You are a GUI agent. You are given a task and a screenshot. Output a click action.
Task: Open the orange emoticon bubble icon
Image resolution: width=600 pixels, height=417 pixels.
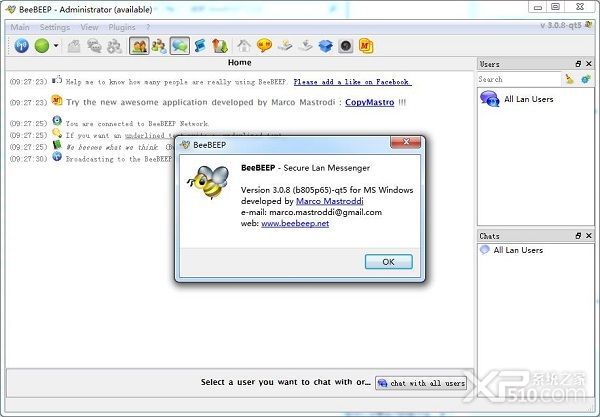click(x=264, y=46)
